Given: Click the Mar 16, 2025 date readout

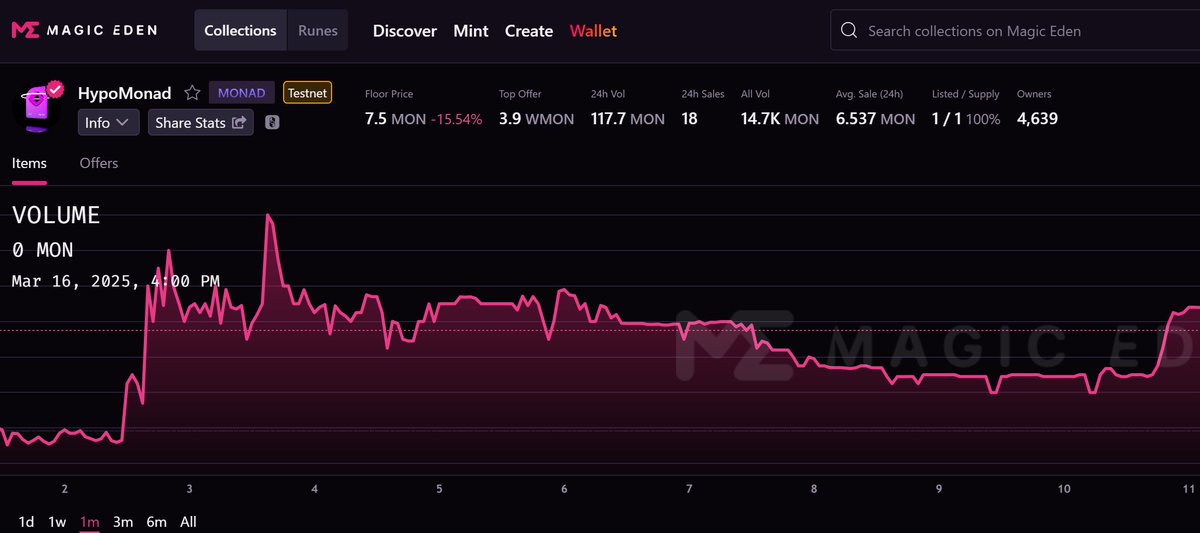Looking at the screenshot, I should [116, 281].
